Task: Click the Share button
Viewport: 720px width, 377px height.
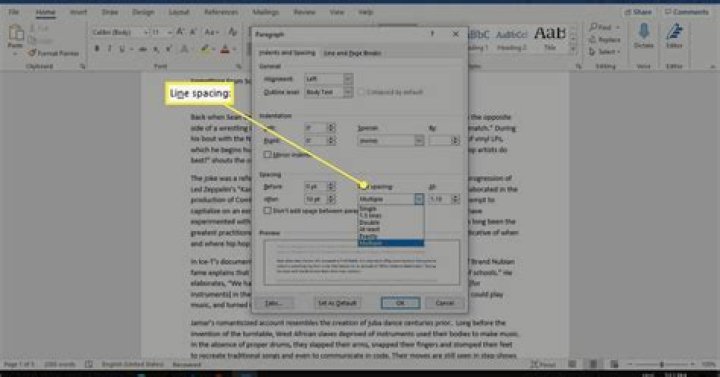Action: 639,12
